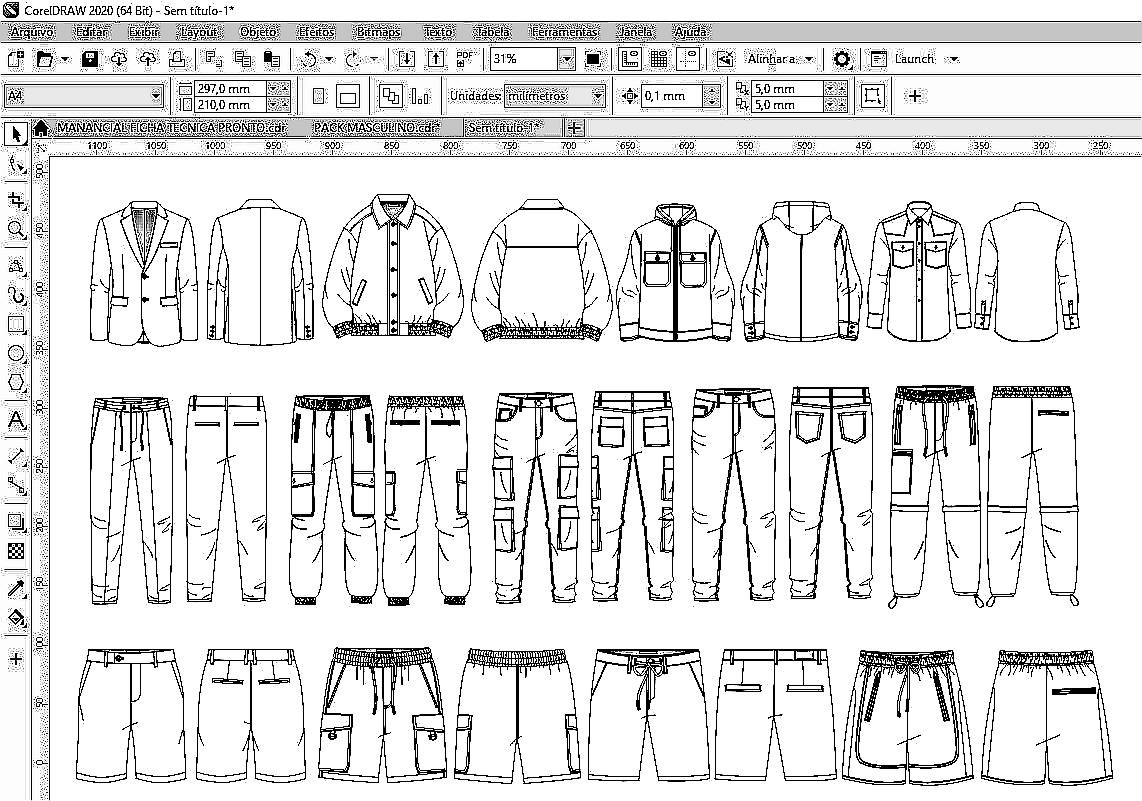The height and width of the screenshot is (801, 1142).
Task: Apply layout to current page only
Action: pyautogui.click(x=420, y=95)
